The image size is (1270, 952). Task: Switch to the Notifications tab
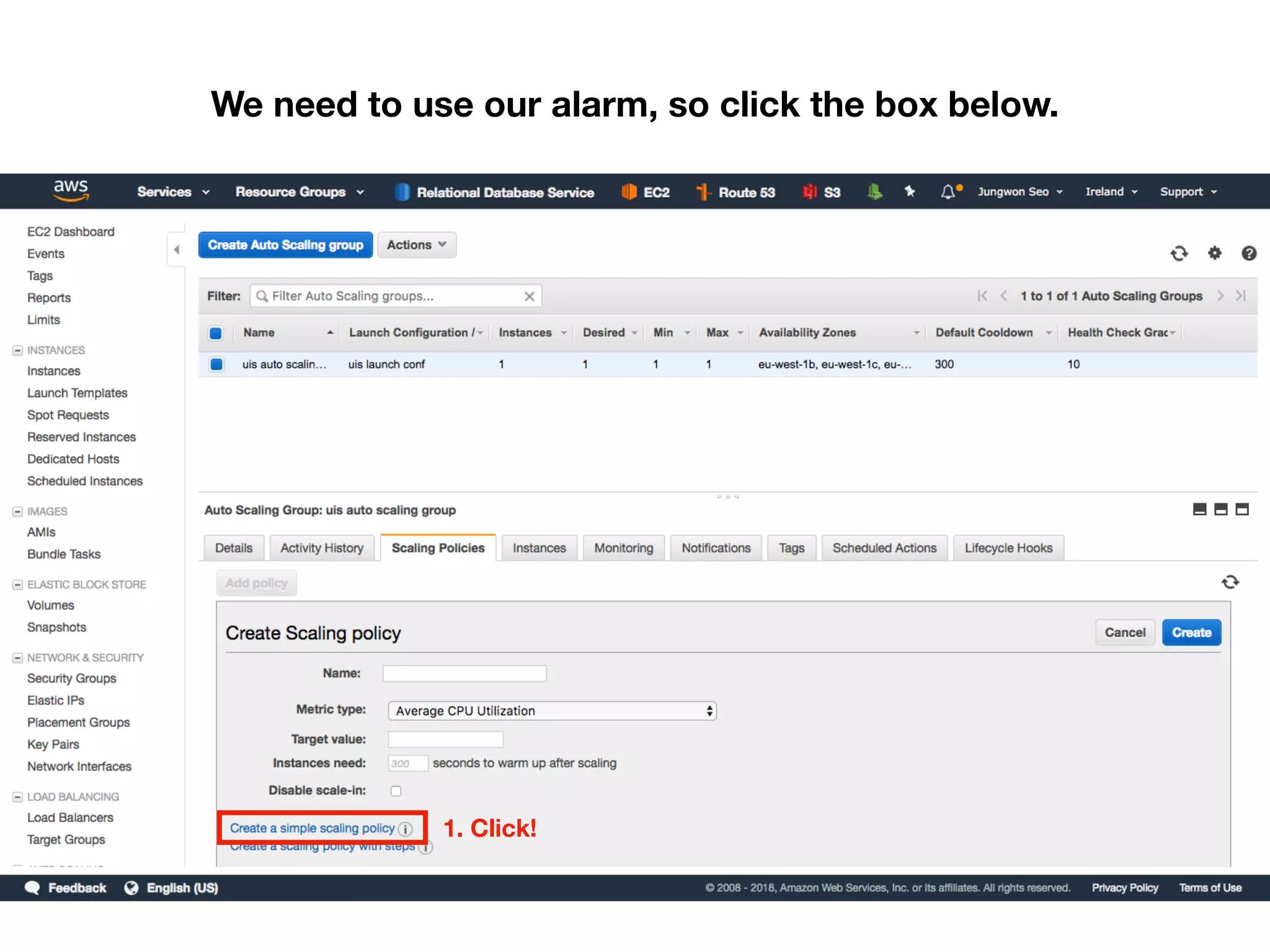pyautogui.click(x=716, y=548)
